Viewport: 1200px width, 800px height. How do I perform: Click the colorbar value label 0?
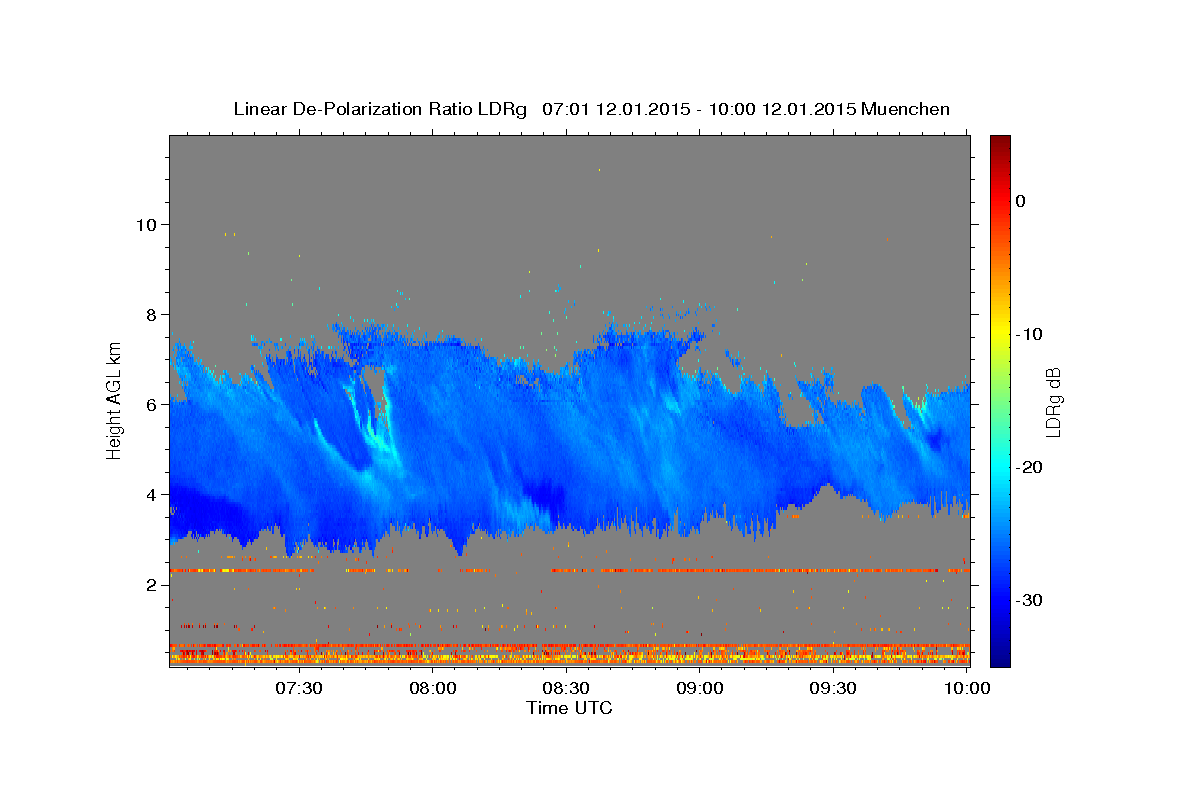tap(1021, 201)
